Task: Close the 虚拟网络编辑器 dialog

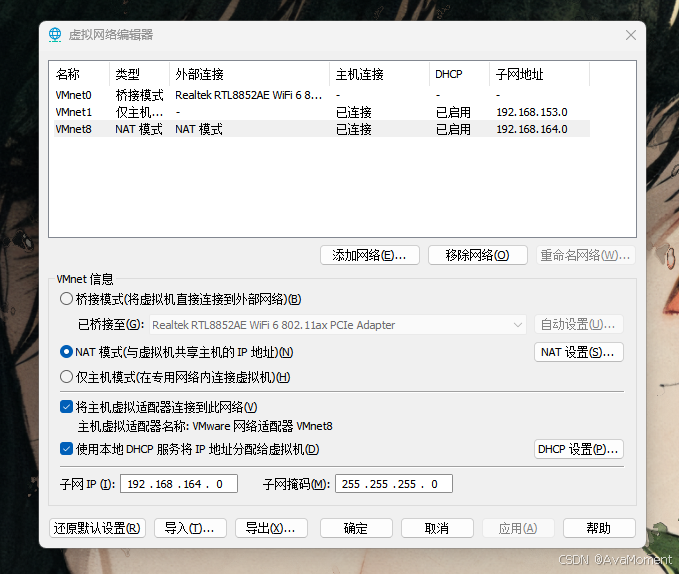Action: (630, 35)
